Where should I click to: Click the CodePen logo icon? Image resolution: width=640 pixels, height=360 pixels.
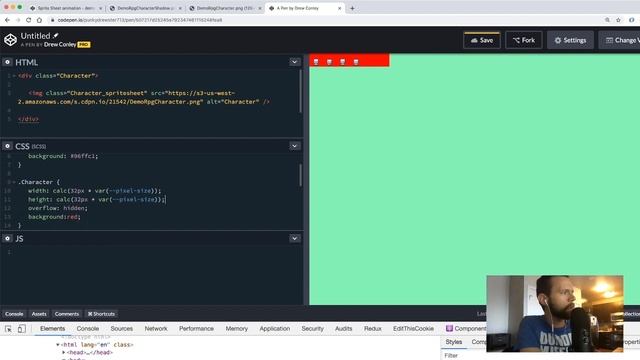pyautogui.click(x=10, y=40)
